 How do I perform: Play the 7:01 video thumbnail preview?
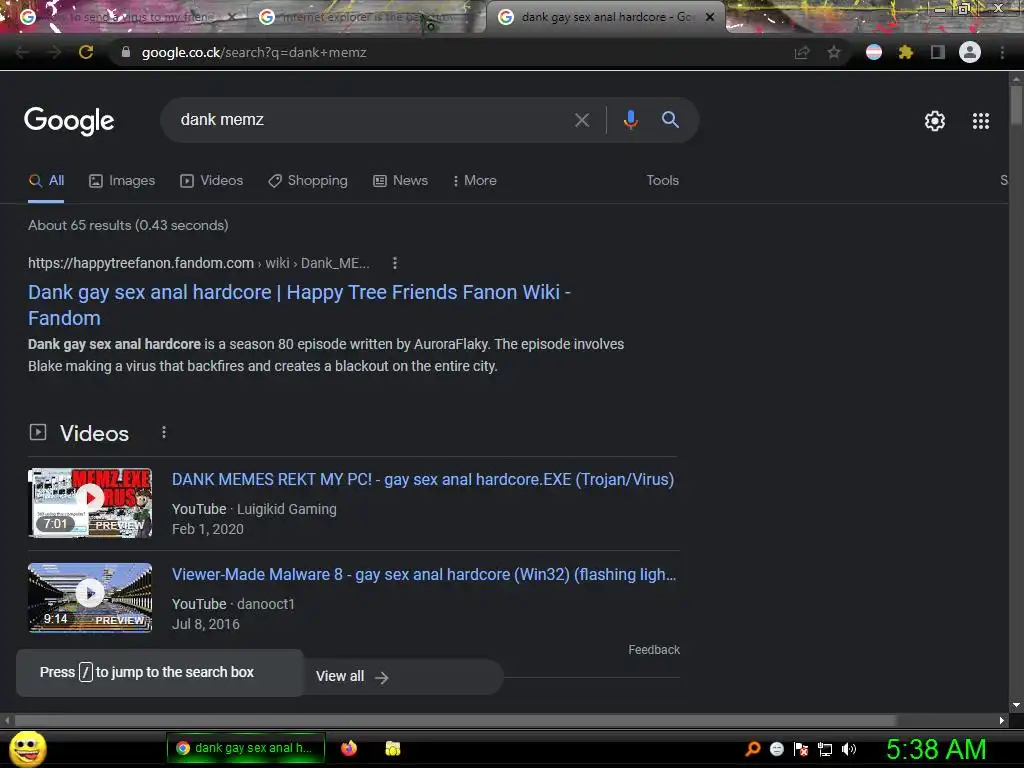tap(90, 503)
